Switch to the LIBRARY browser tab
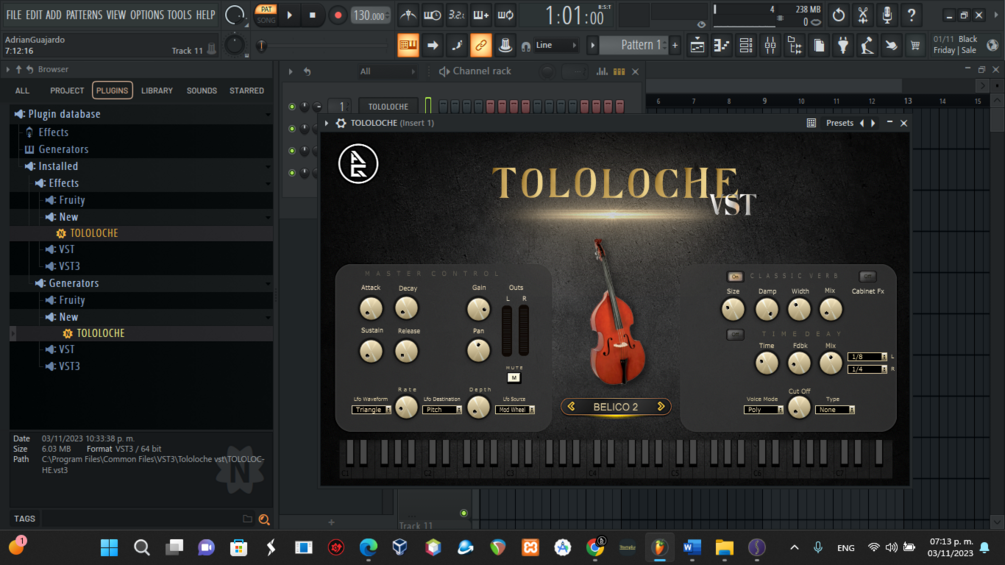1005x565 pixels. pos(157,91)
